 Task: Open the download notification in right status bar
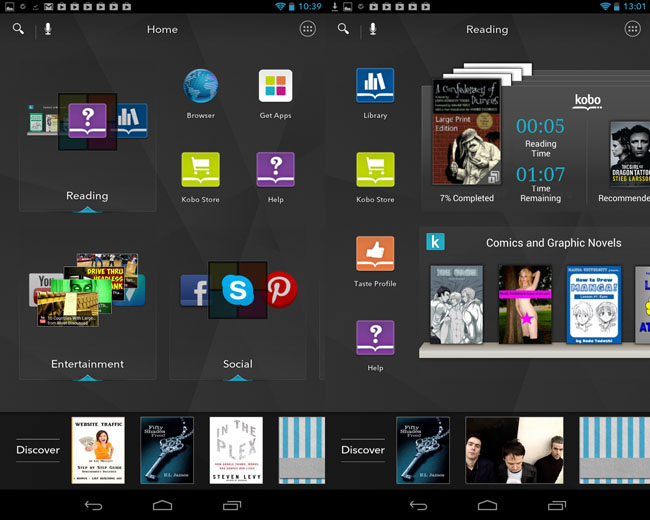point(335,6)
